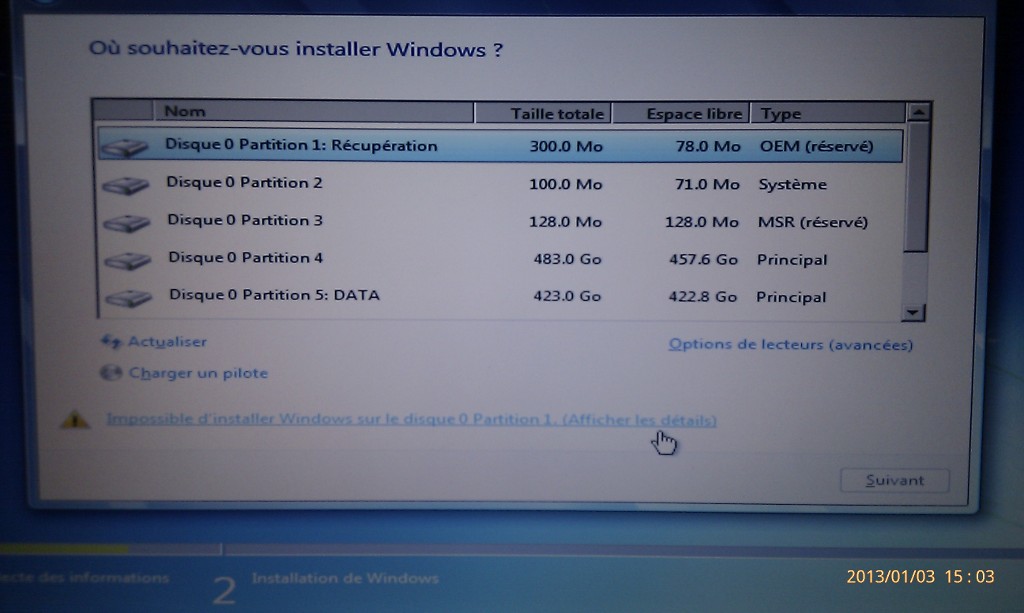Click the drive icon beside Disque 0 Partition 2
The height and width of the screenshot is (613, 1024).
tap(126, 185)
